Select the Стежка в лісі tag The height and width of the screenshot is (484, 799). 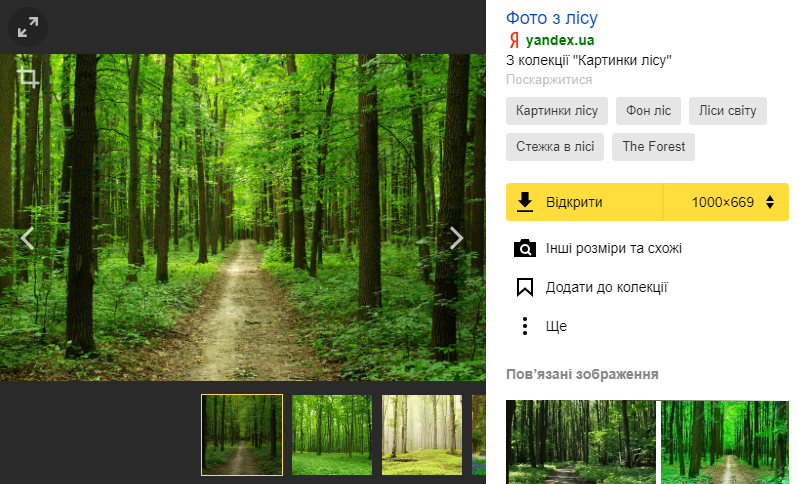tap(555, 147)
